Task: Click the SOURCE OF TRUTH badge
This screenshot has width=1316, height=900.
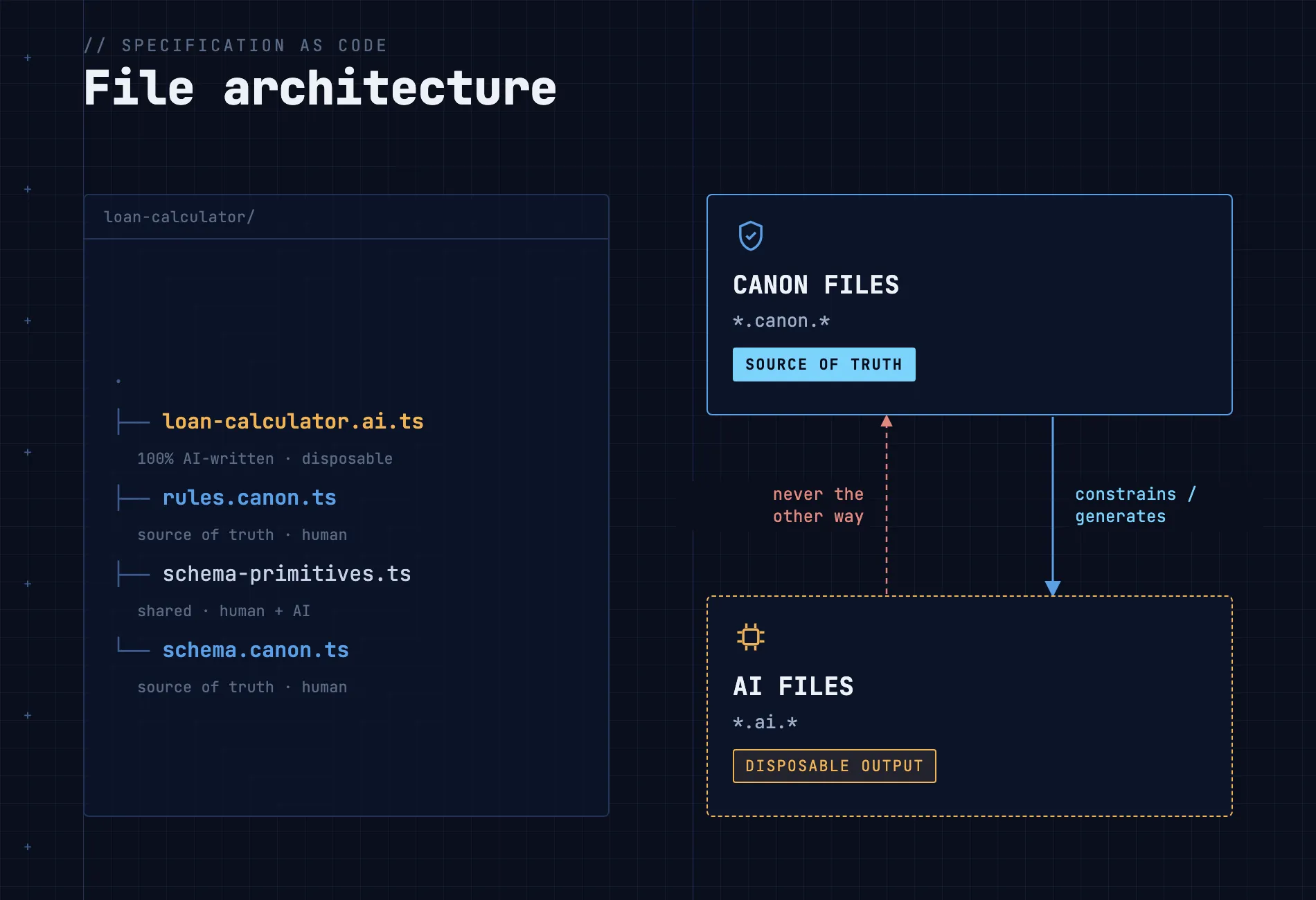Action: 824,364
